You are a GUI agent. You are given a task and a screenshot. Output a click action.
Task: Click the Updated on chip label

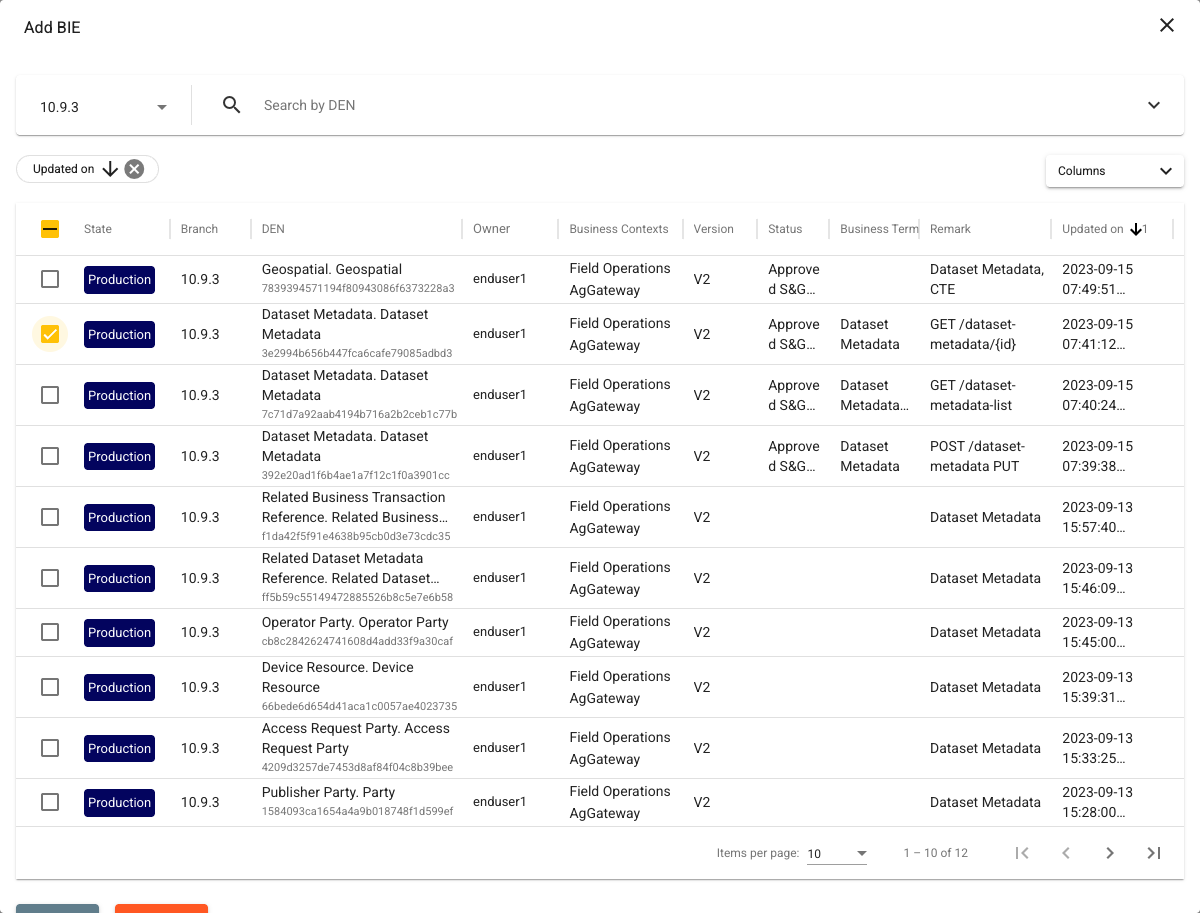(x=63, y=169)
